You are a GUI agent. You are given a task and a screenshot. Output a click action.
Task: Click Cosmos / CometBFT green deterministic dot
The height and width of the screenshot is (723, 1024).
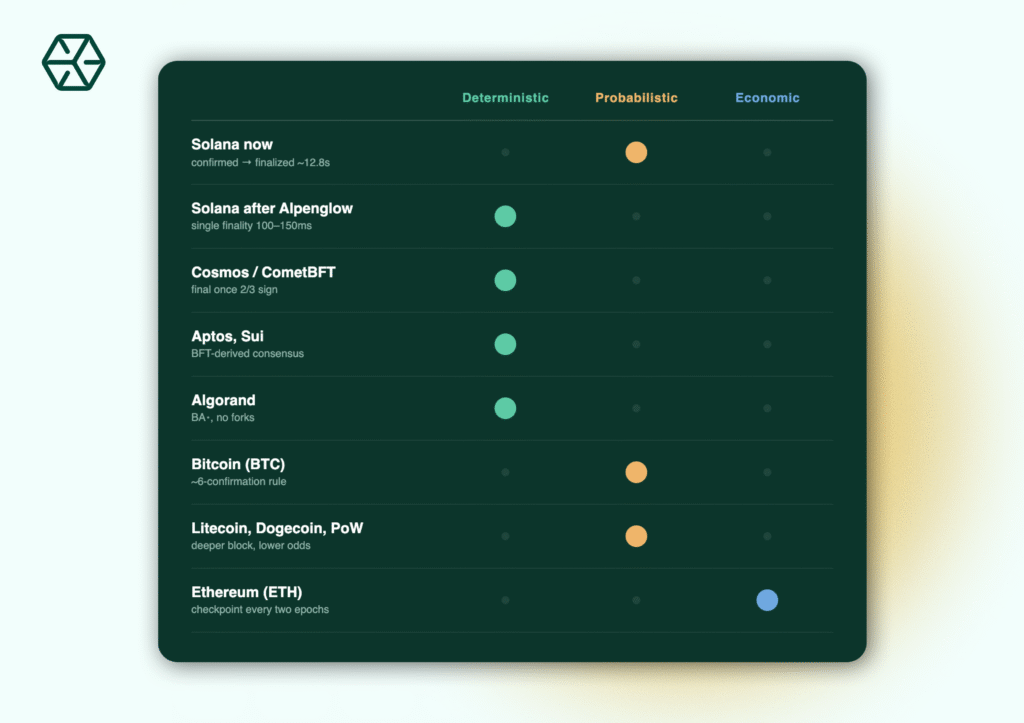tap(505, 280)
